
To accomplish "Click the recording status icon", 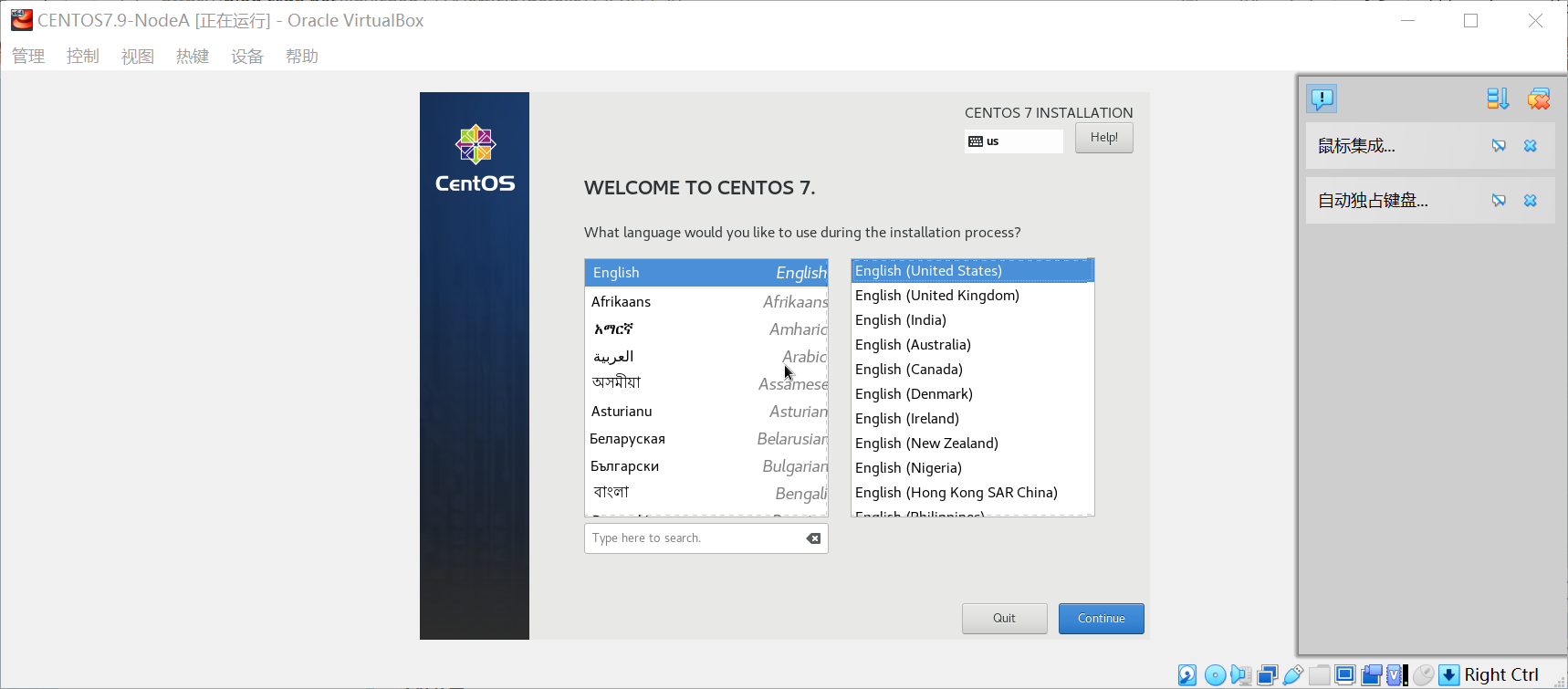I will point(1372,675).
